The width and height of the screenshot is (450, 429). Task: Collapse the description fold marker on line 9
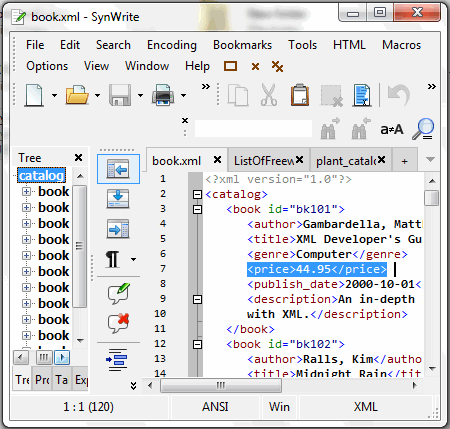(x=198, y=299)
